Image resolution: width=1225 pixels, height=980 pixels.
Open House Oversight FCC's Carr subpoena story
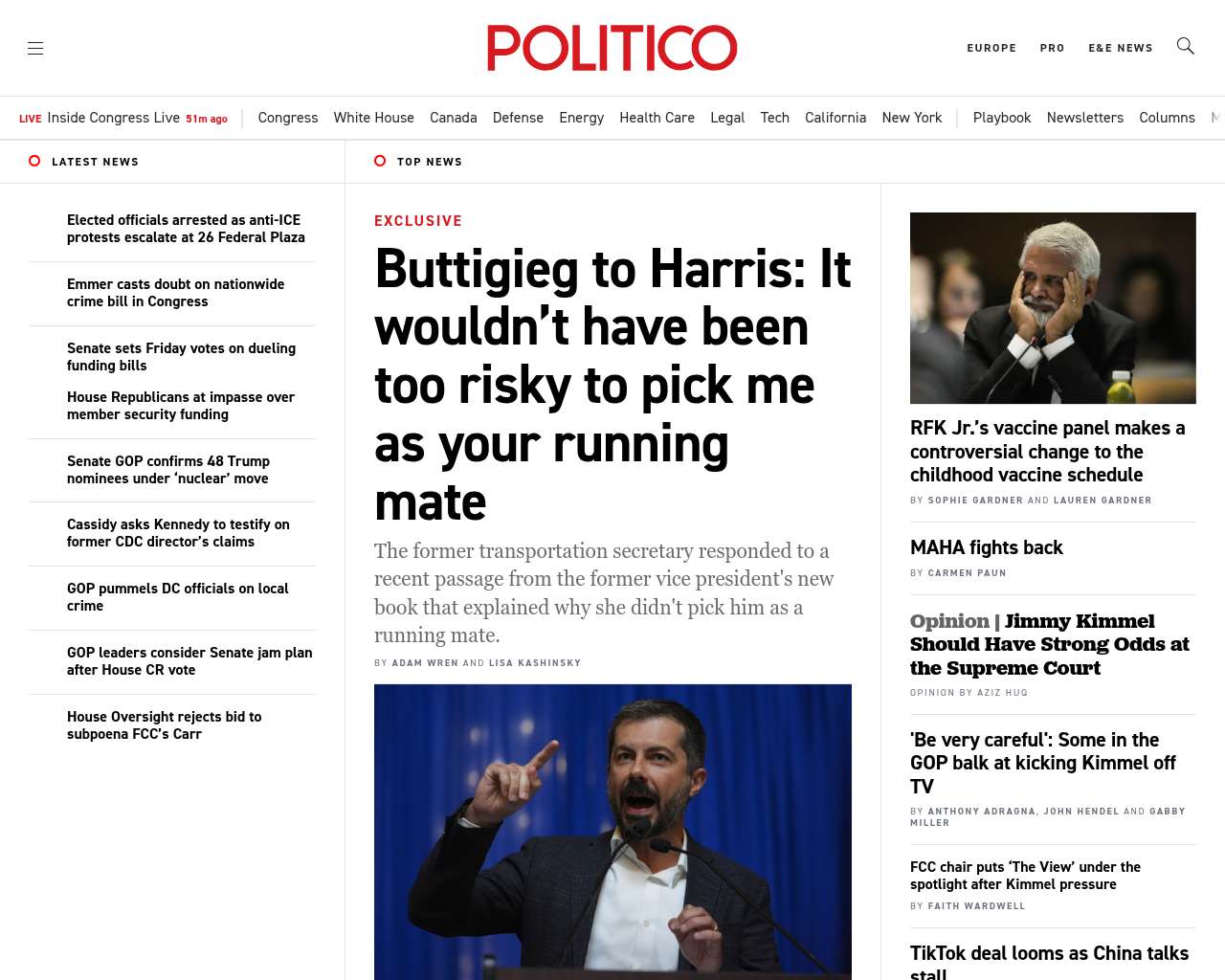164,725
